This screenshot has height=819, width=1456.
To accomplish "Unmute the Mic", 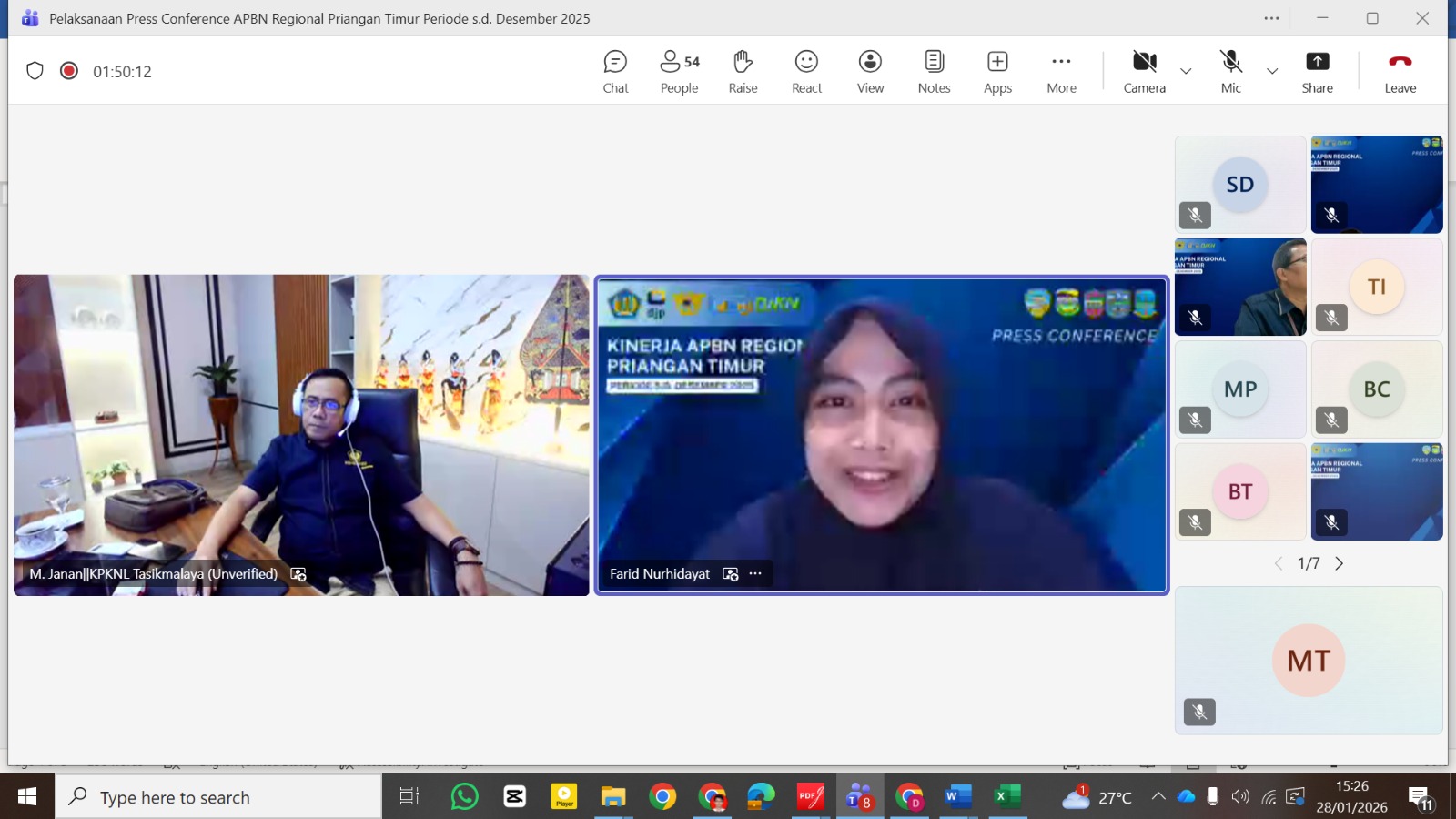I will pyautogui.click(x=1230, y=72).
